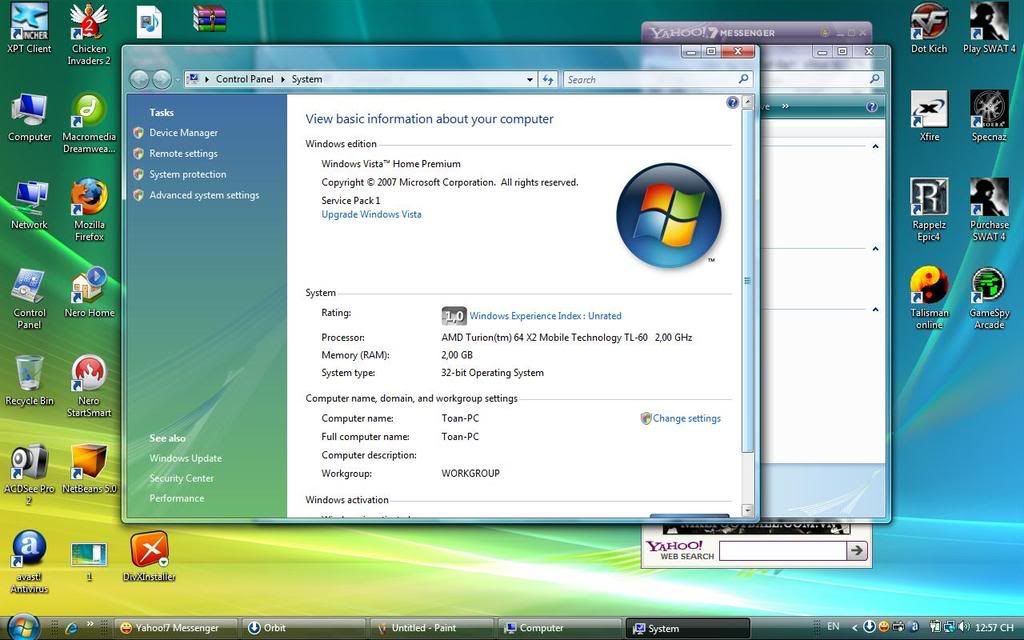Open the XPT Client desktop icon
The width and height of the screenshot is (1024, 640).
pos(29,28)
